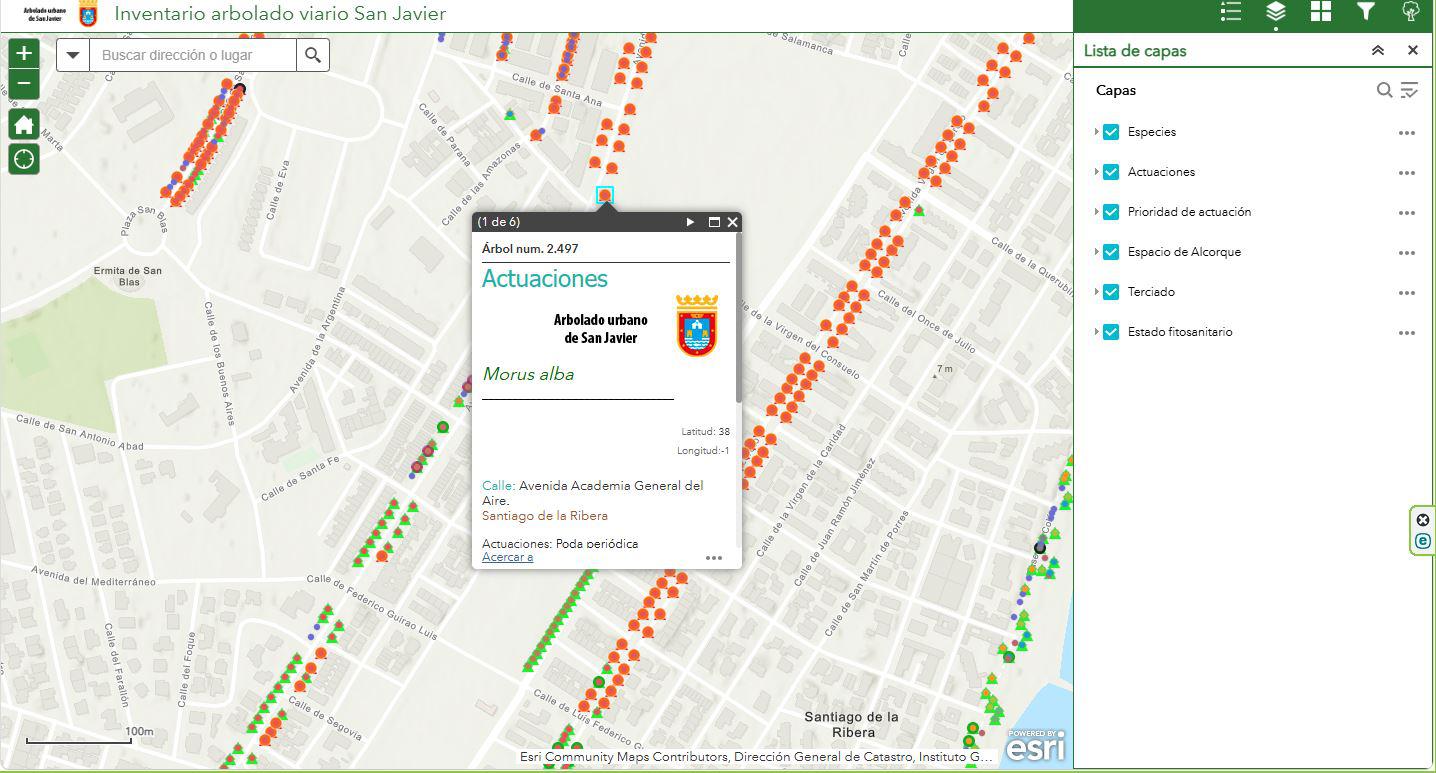The width and height of the screenshot is (1436, 773).
Task: Maximize the tree info popup
Action: 714,222
